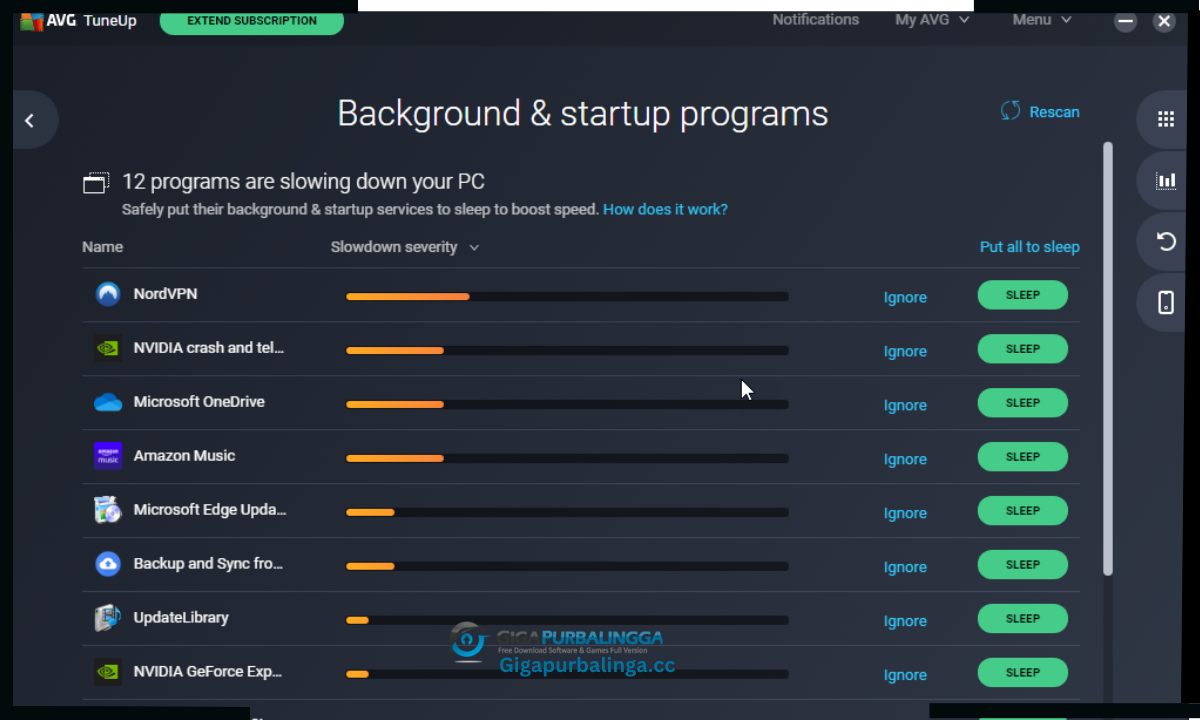1200x720 pixels.
Task: Put Backup and Sync to sleep
Action: 1022,565
